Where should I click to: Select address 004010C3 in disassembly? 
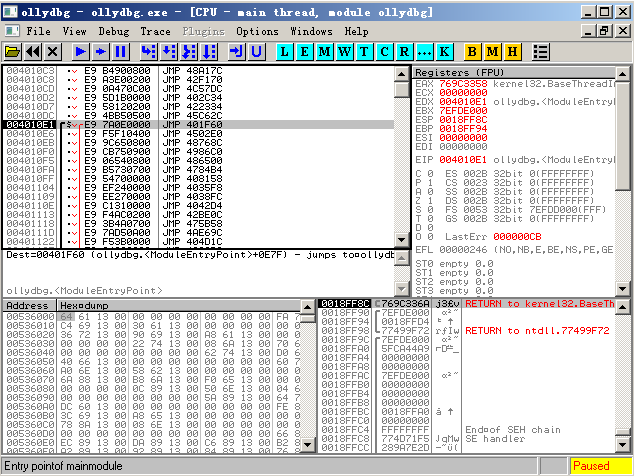point(30,70)
